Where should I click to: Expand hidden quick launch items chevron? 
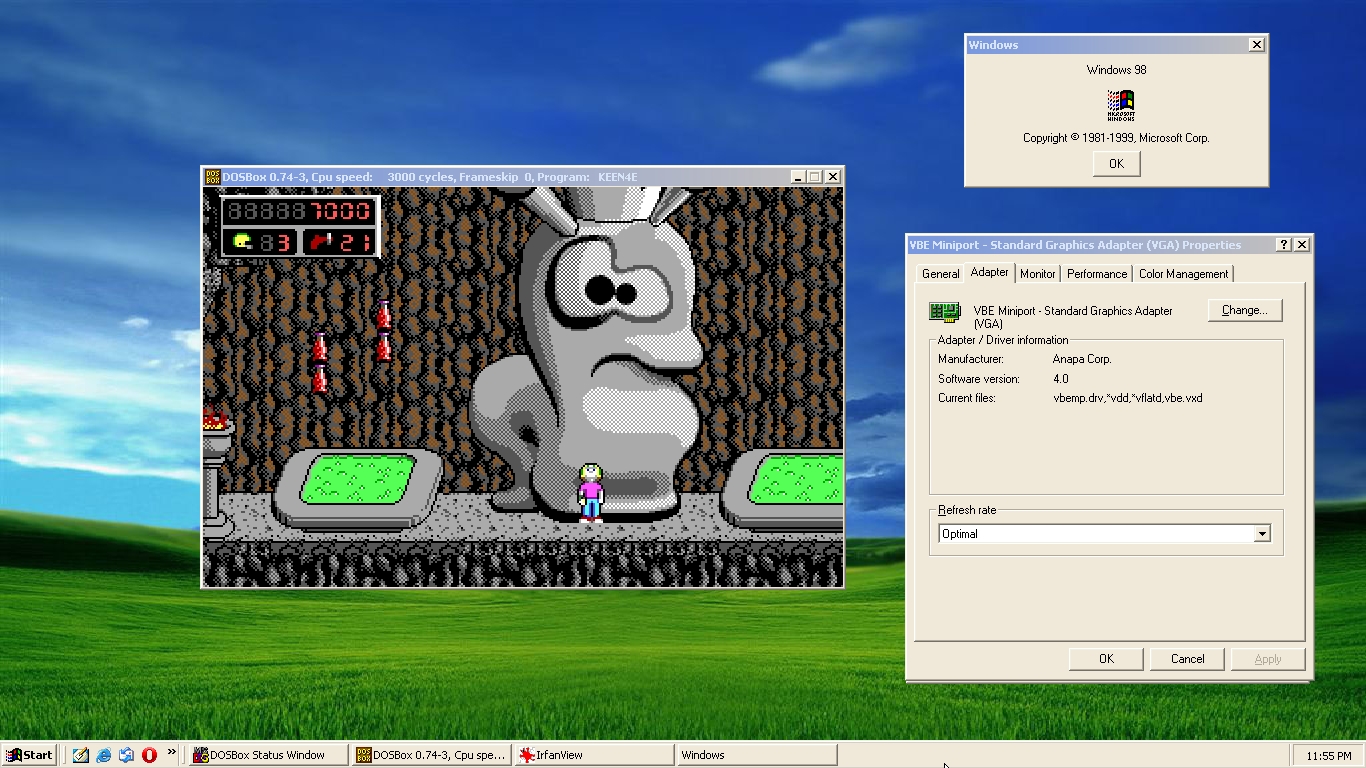[x=171, y=752]
